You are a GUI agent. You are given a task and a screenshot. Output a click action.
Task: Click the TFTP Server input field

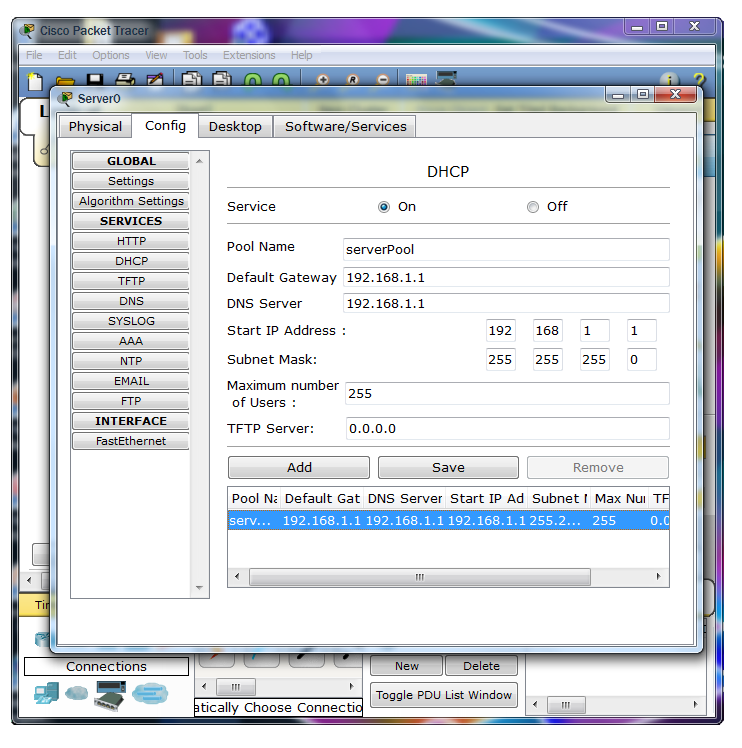pos(507,428)
